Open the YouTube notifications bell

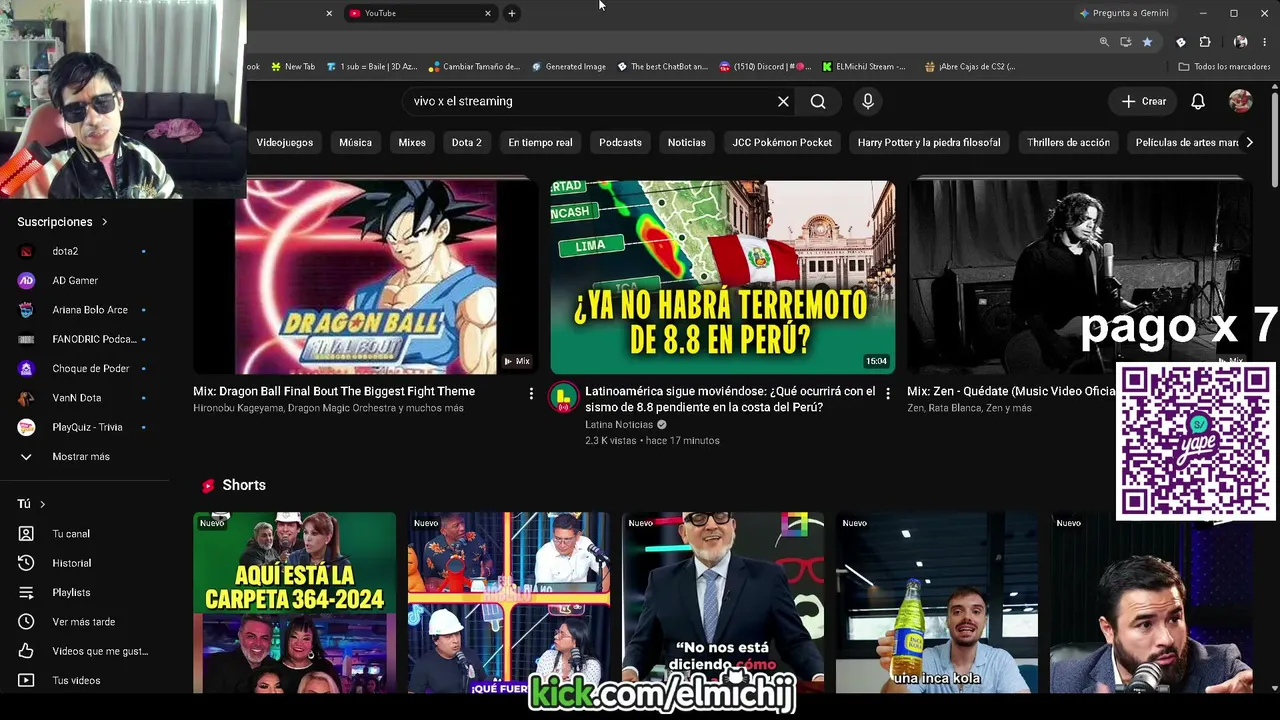[1198, 101]
